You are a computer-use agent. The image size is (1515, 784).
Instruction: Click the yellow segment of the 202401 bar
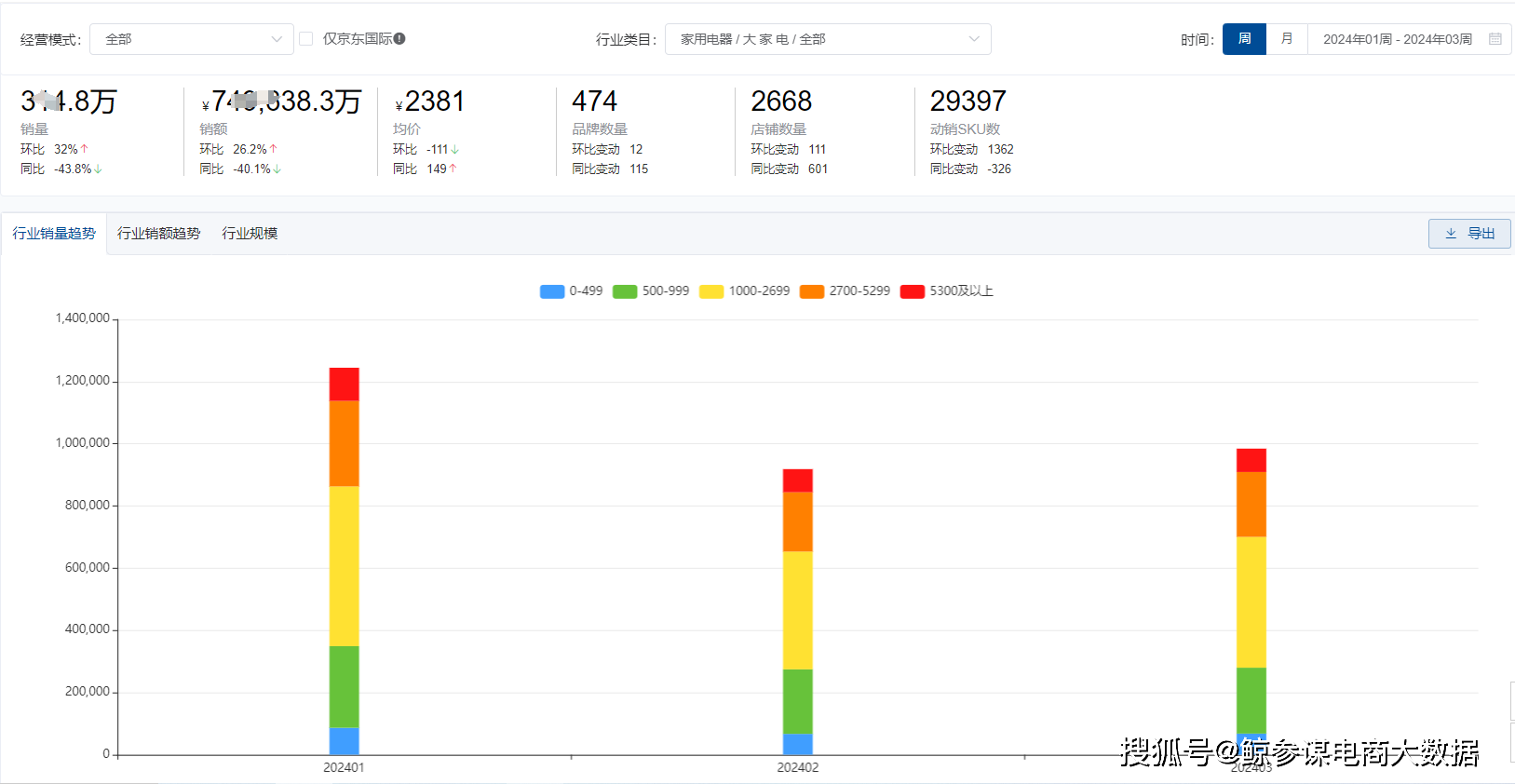click(x=345, y=566)
